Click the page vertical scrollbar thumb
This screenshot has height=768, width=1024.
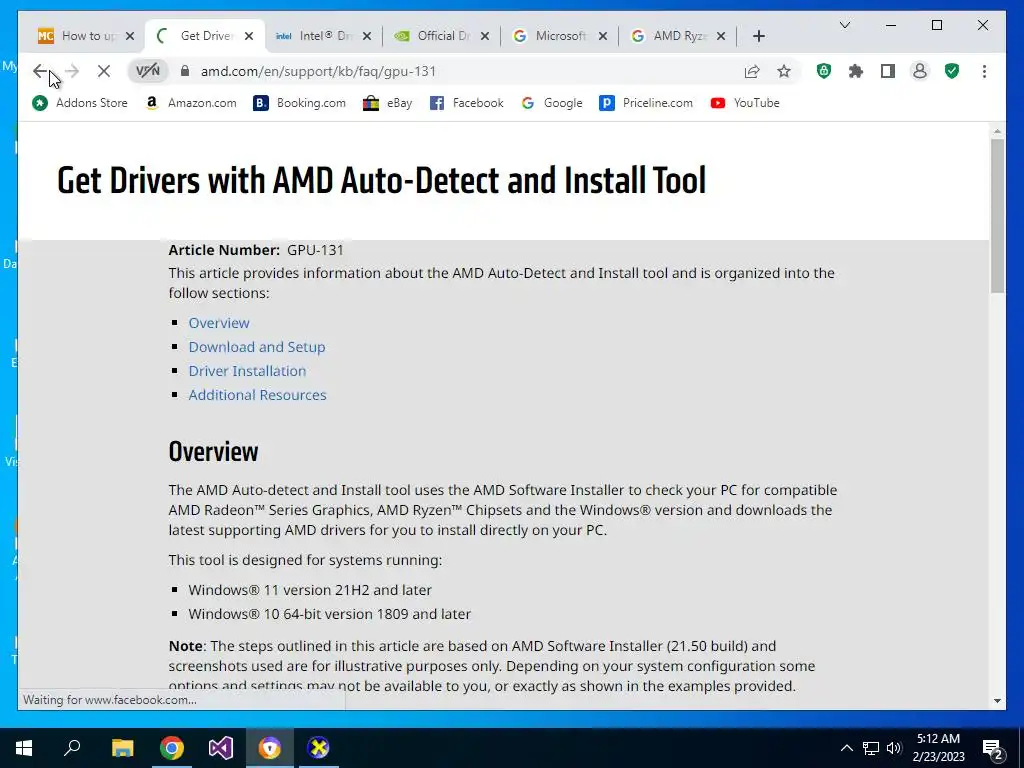997,216
